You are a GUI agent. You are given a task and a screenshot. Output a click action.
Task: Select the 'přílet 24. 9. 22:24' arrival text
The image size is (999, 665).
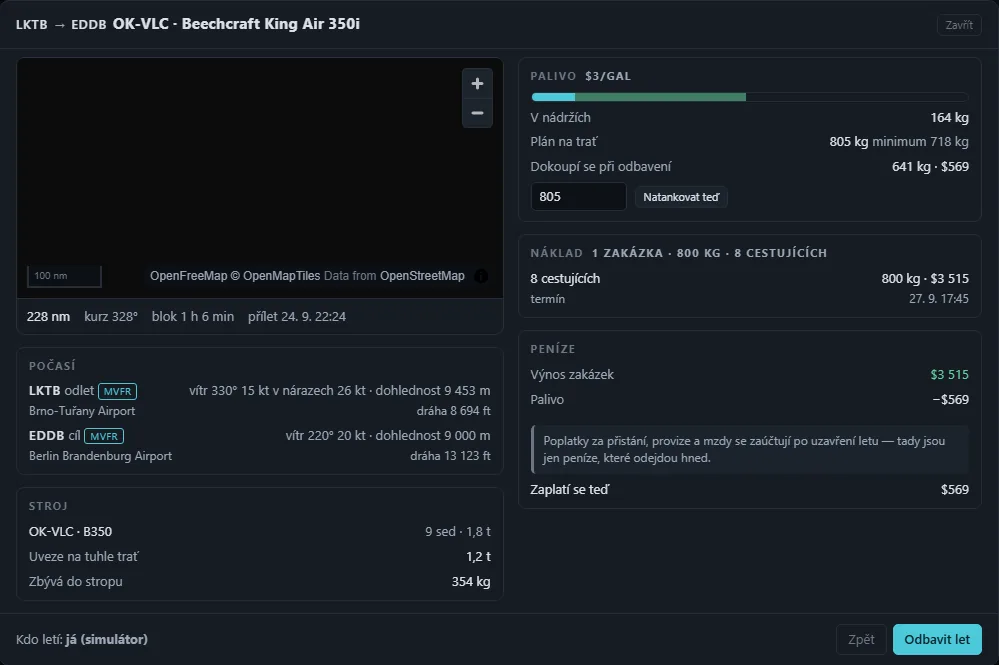[x=297, y=317]
